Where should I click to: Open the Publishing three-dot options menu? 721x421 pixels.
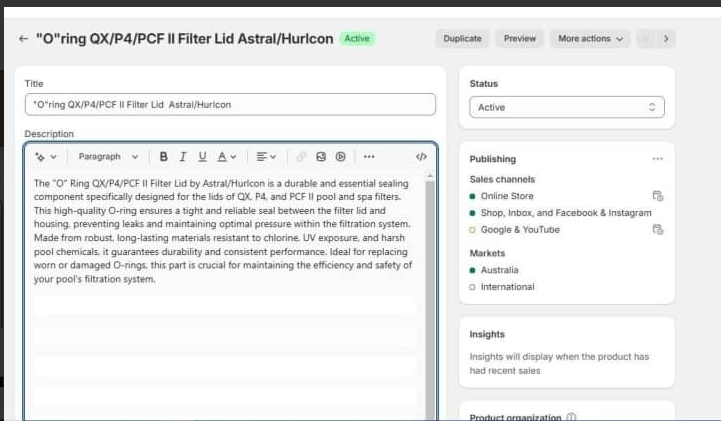657,159
